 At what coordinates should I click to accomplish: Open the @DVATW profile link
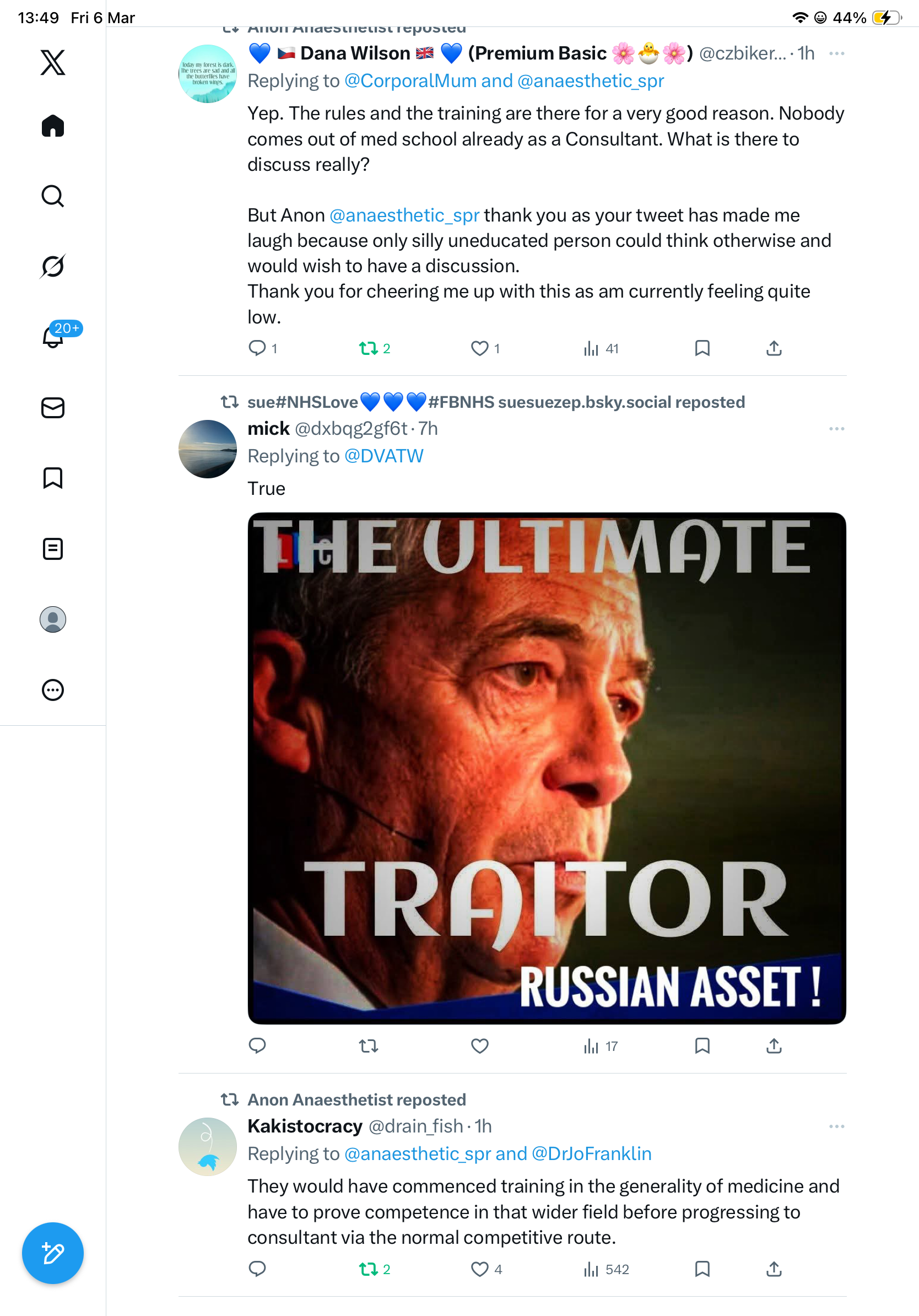383,456
